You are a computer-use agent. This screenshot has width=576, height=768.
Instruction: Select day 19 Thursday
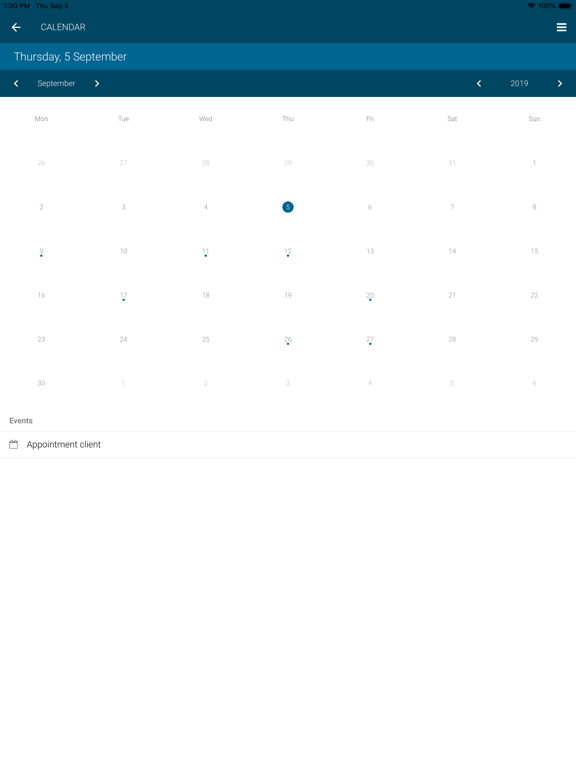pyautogui.click(x=288, y=295)
